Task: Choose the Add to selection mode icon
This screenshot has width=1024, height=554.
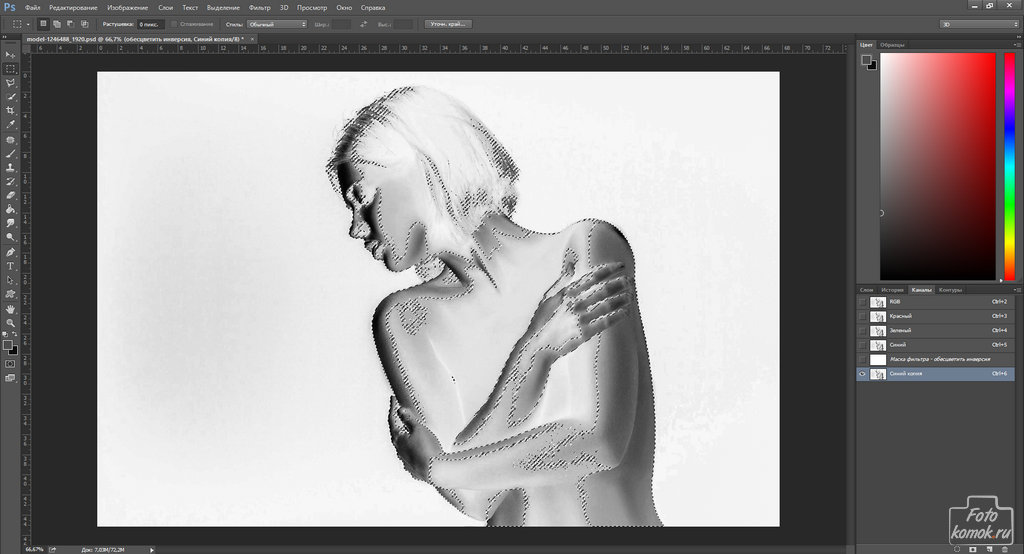Action: point(57,24)
